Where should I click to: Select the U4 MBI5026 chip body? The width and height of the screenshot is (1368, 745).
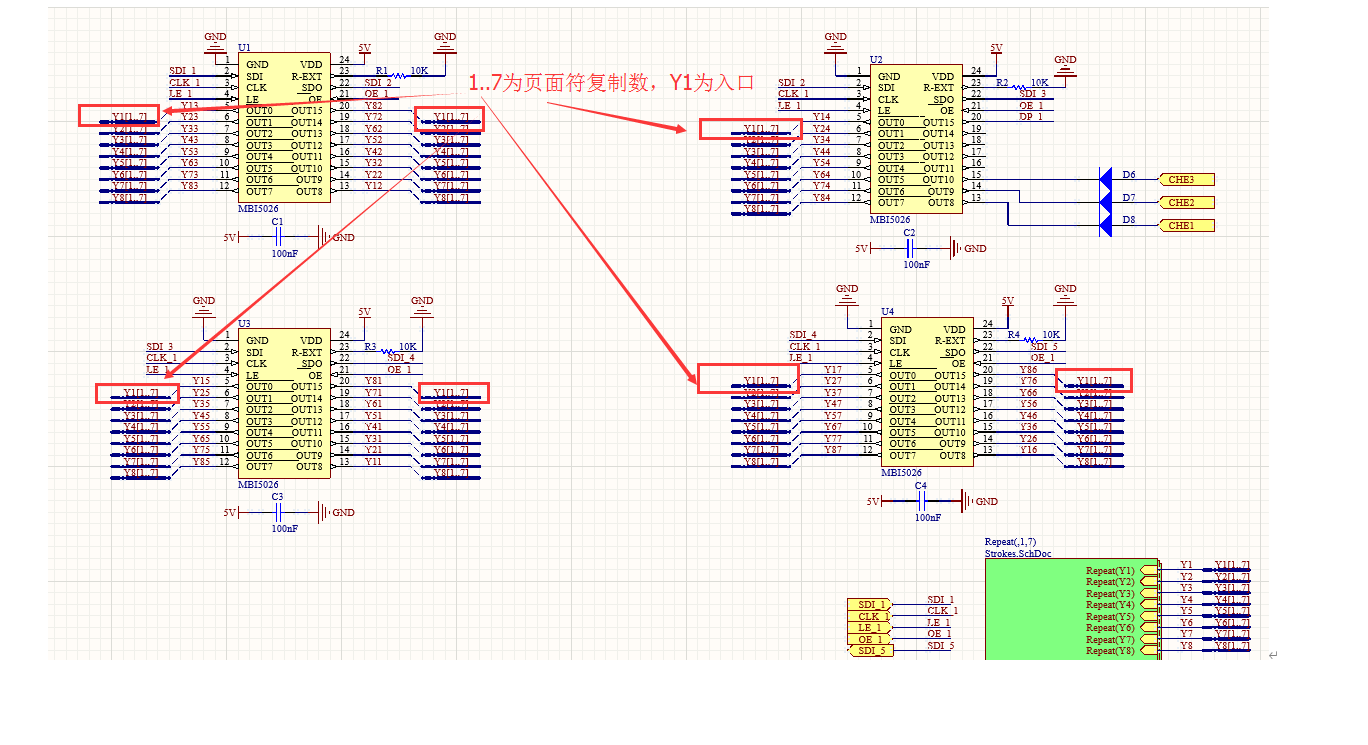(x=928, y=392)
